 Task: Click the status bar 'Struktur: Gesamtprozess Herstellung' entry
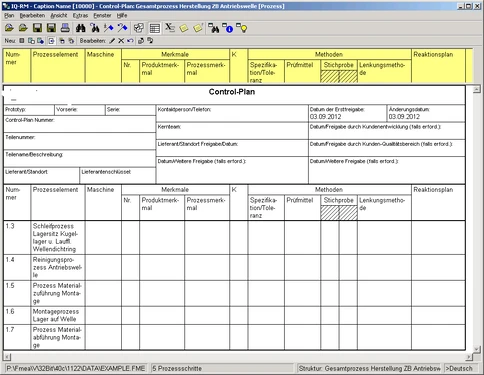coord(369,368)
